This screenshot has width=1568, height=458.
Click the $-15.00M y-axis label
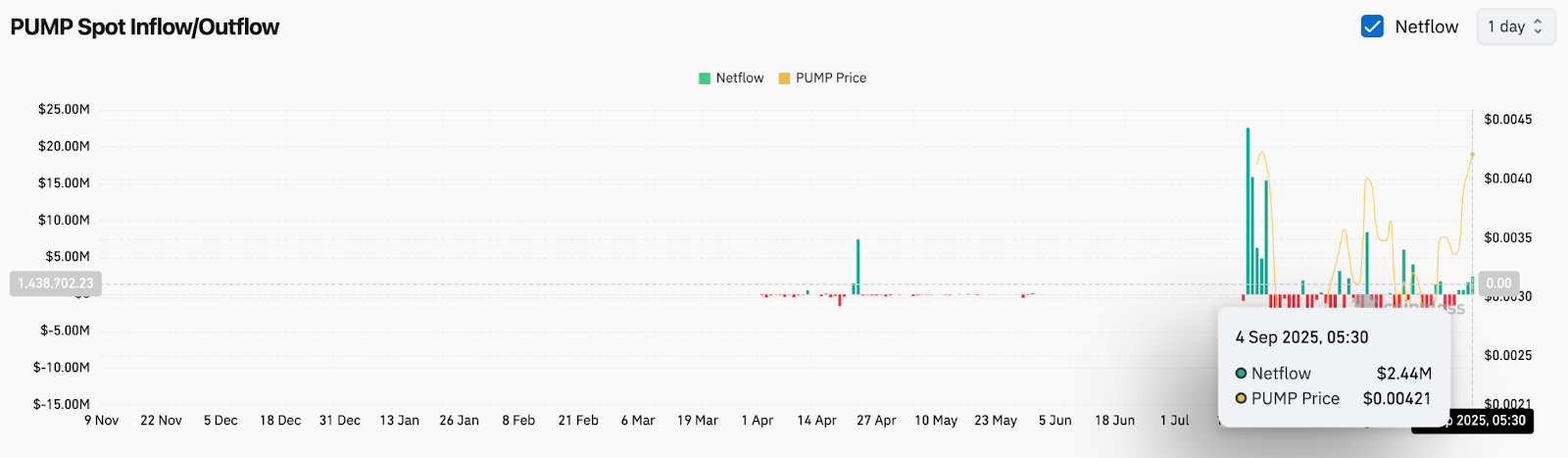pyautogui.click(x=62, y=404)
